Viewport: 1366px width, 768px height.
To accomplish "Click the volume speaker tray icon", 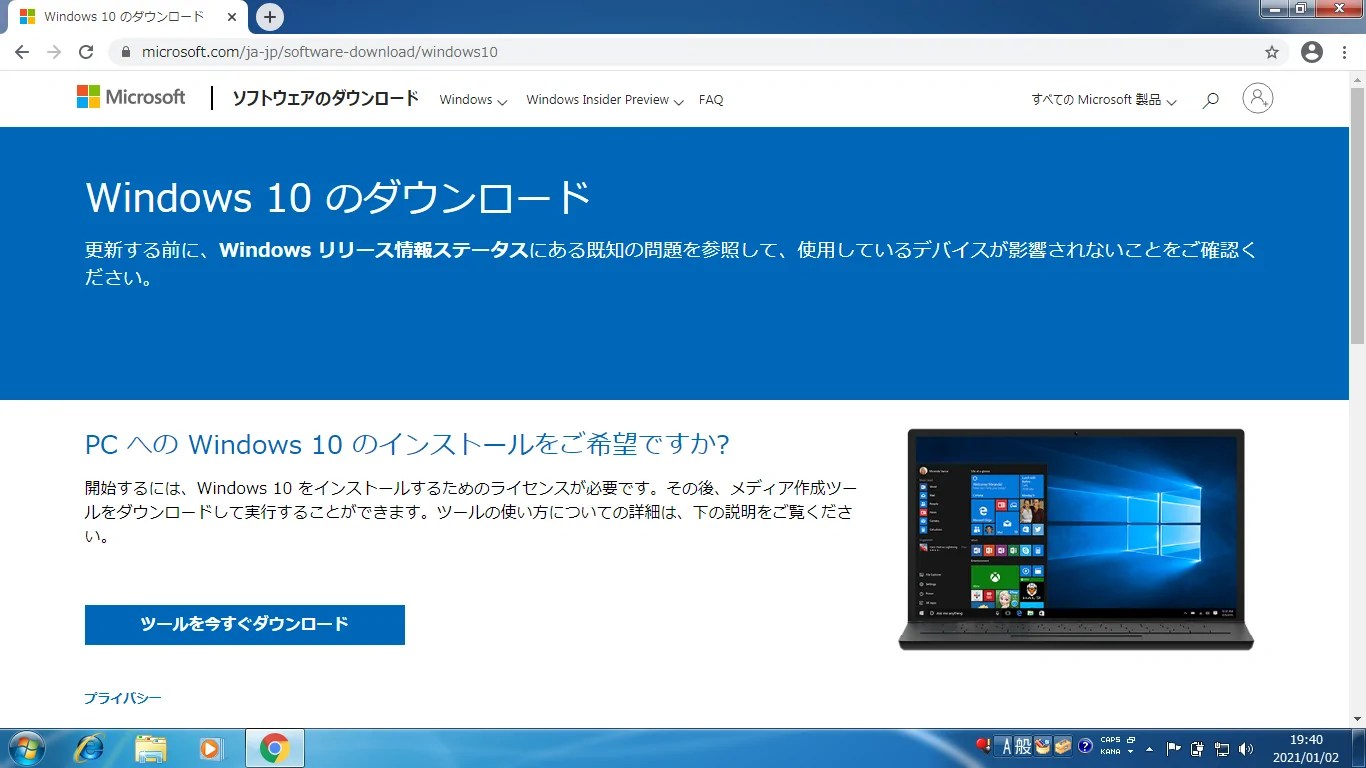I will 1245,749.
